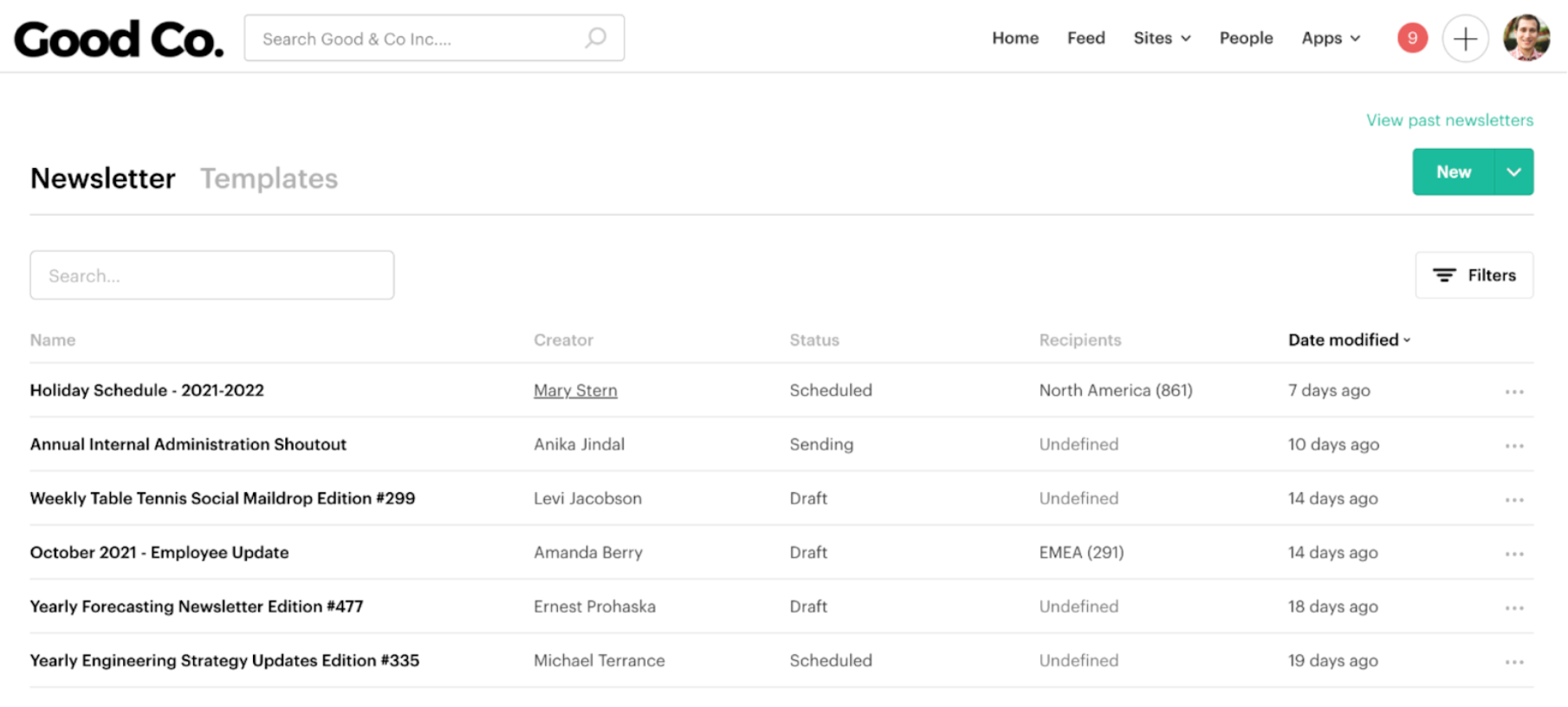This screenshot has height=707, width=1568.
Task: Expand the New button dropdown arrow
Action: pos(1513,172)
